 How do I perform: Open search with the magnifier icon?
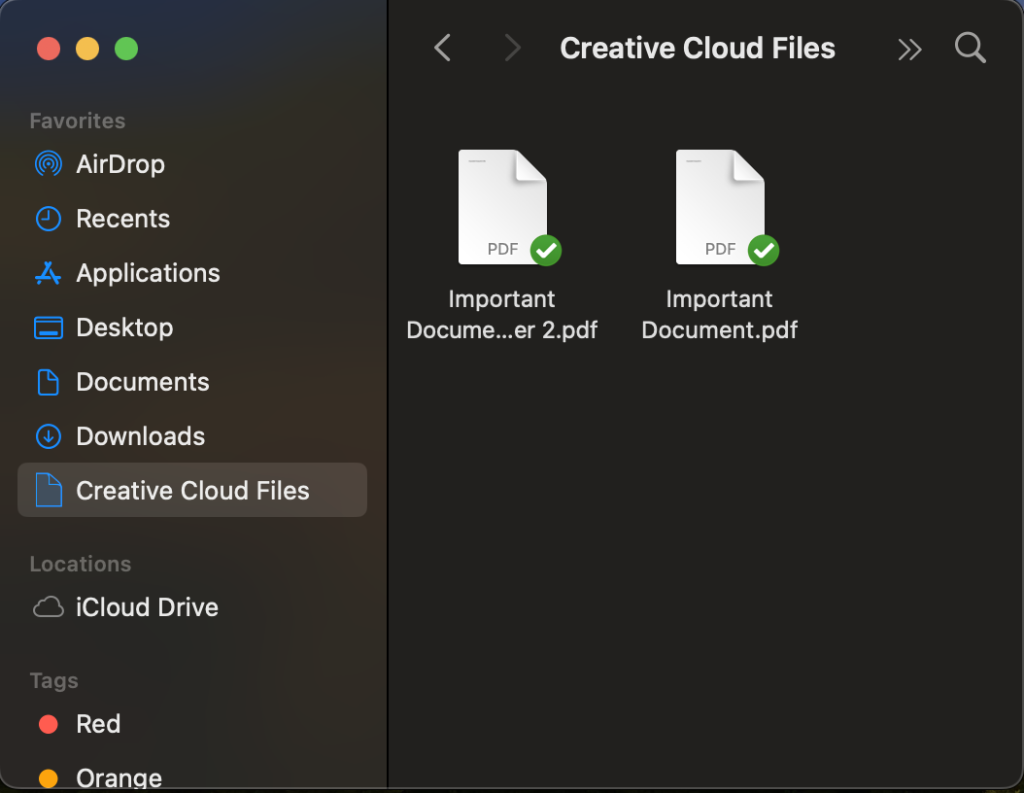point(970,48)
